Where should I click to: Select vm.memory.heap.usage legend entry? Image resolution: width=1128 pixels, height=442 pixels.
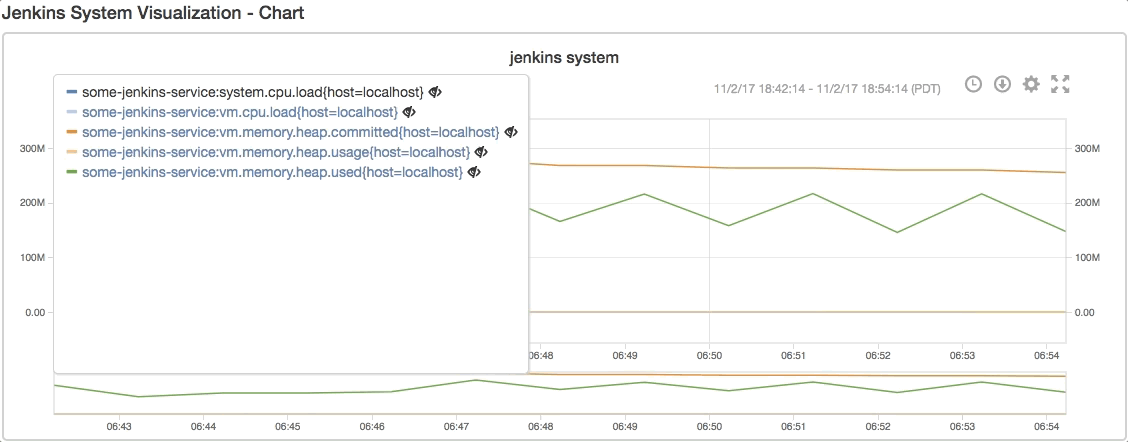(276, 153)
